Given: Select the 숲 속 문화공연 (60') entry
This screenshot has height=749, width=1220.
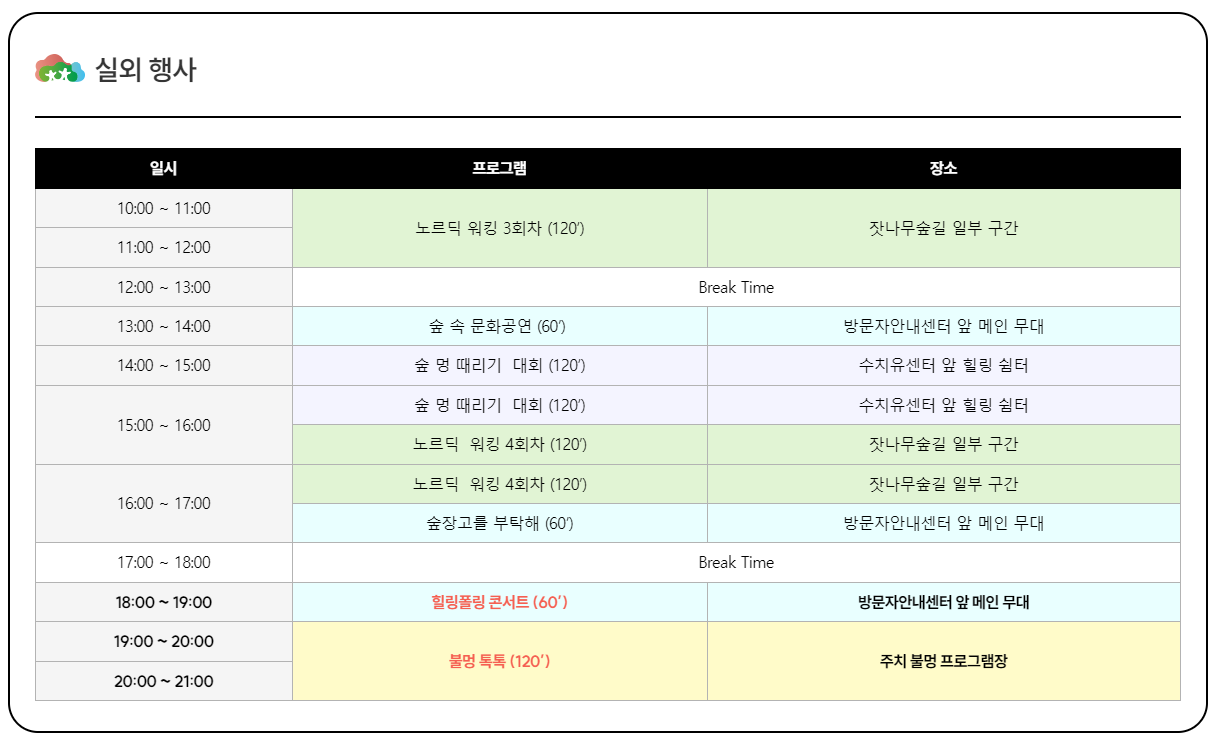Looking at the screenshot, I should (498, 325).
